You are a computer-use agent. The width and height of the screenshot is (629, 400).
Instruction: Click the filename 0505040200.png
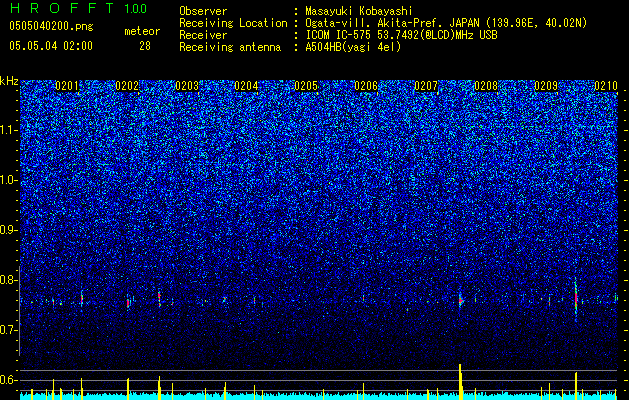[51, 26]
